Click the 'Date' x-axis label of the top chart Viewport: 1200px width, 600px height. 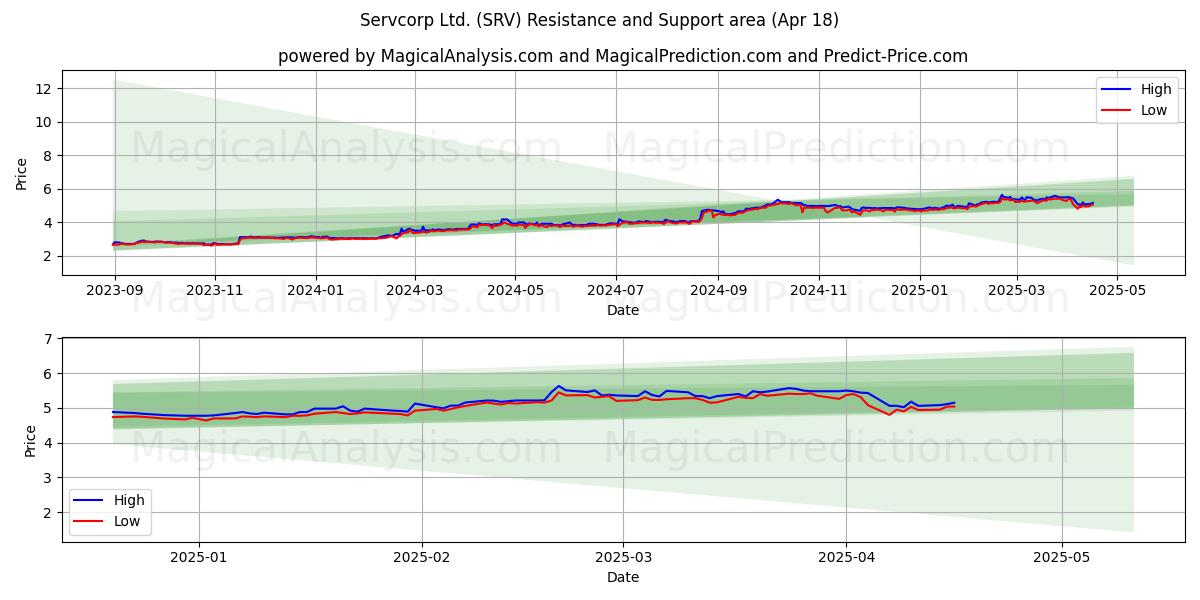(x=623, y=311)
